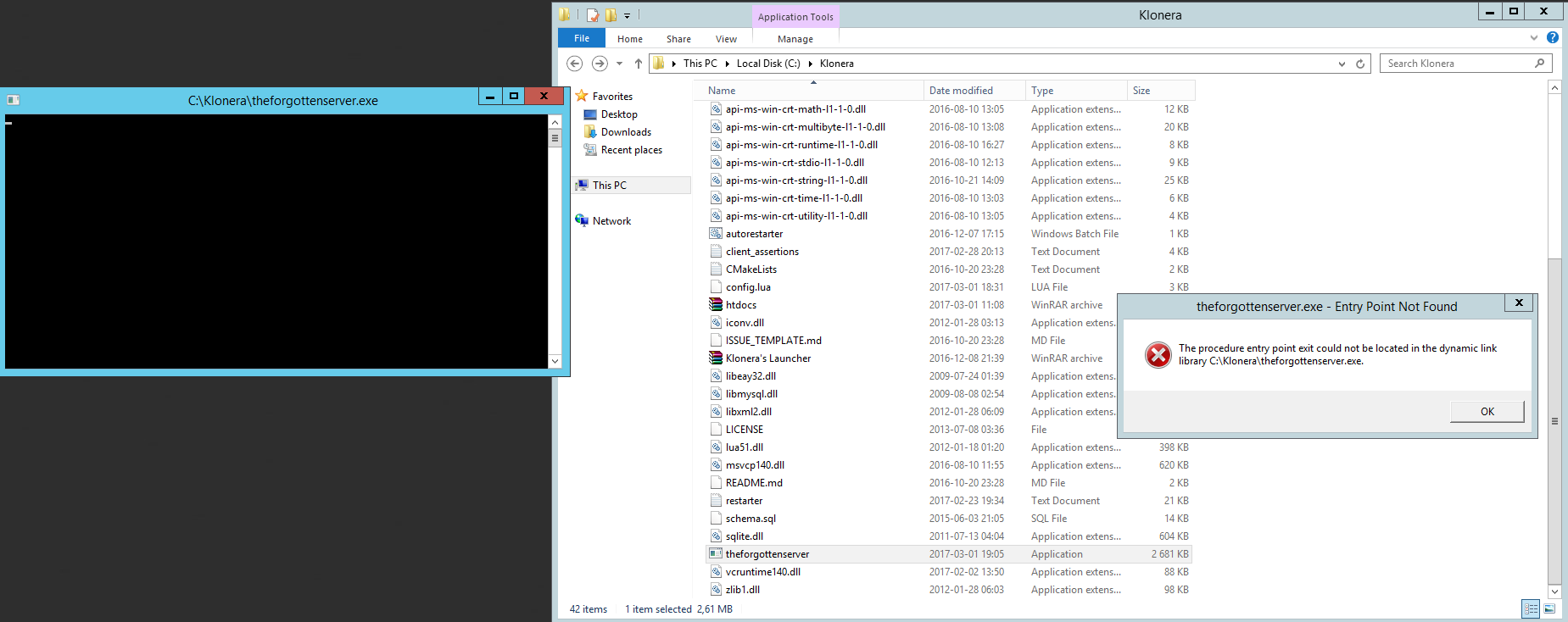
Task: Select the autorestarter batch file icon
Action: (716, 234)
